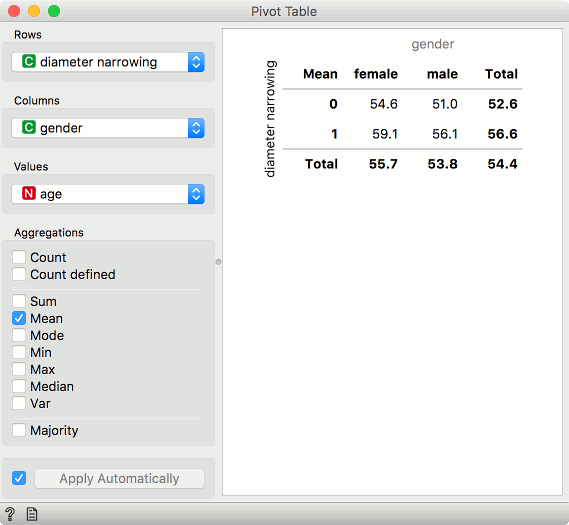This screenshot has width=569, height=525.
Task: Open the report document icon
Action: pyautogui.click(x=32, y=514)
